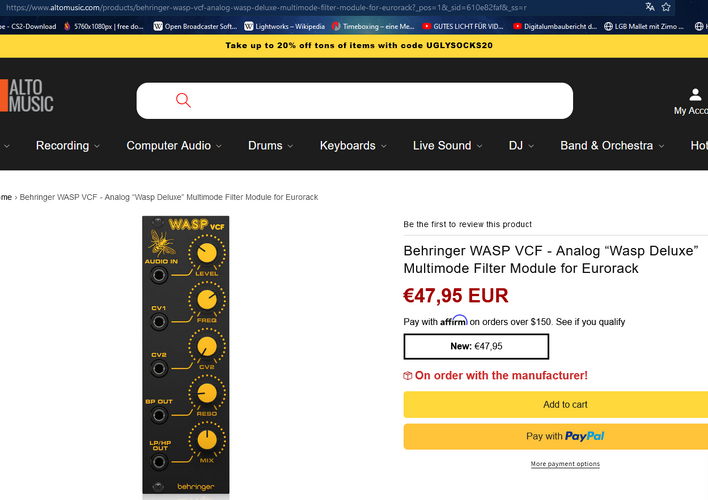Open the My Account user icon
Image resolution: width=708 pixels, height=500 pixels.
(694, 95)
